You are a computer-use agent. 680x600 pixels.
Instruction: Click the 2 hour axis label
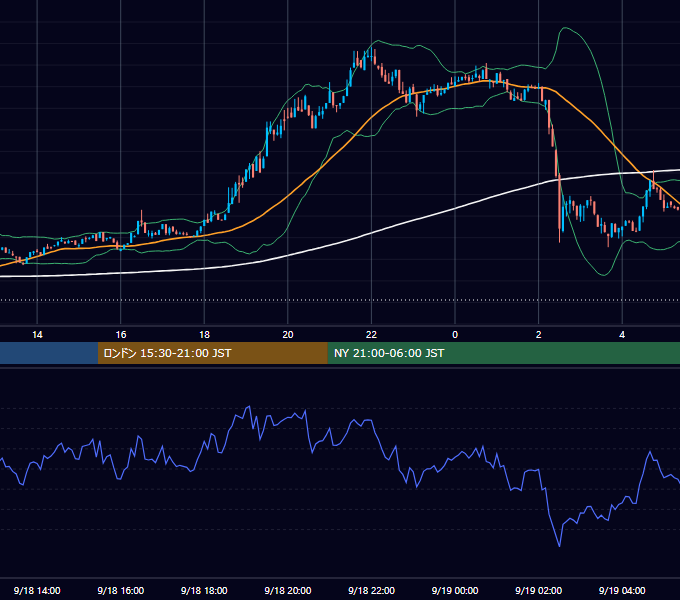point(539,335)
